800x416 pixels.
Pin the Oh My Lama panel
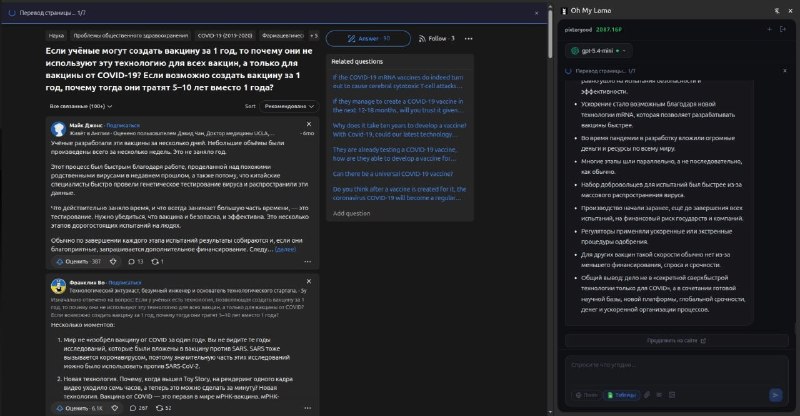coord(774,9)
